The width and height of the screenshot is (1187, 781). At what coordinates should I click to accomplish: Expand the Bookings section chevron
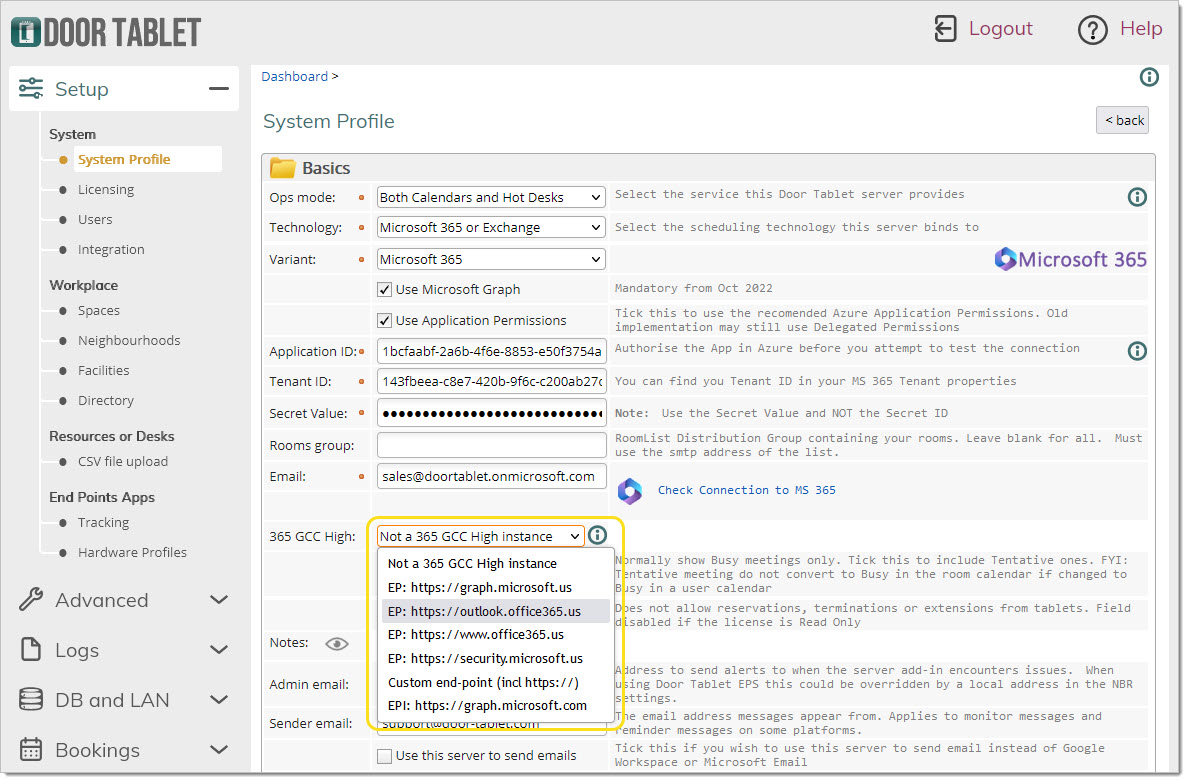219,749
